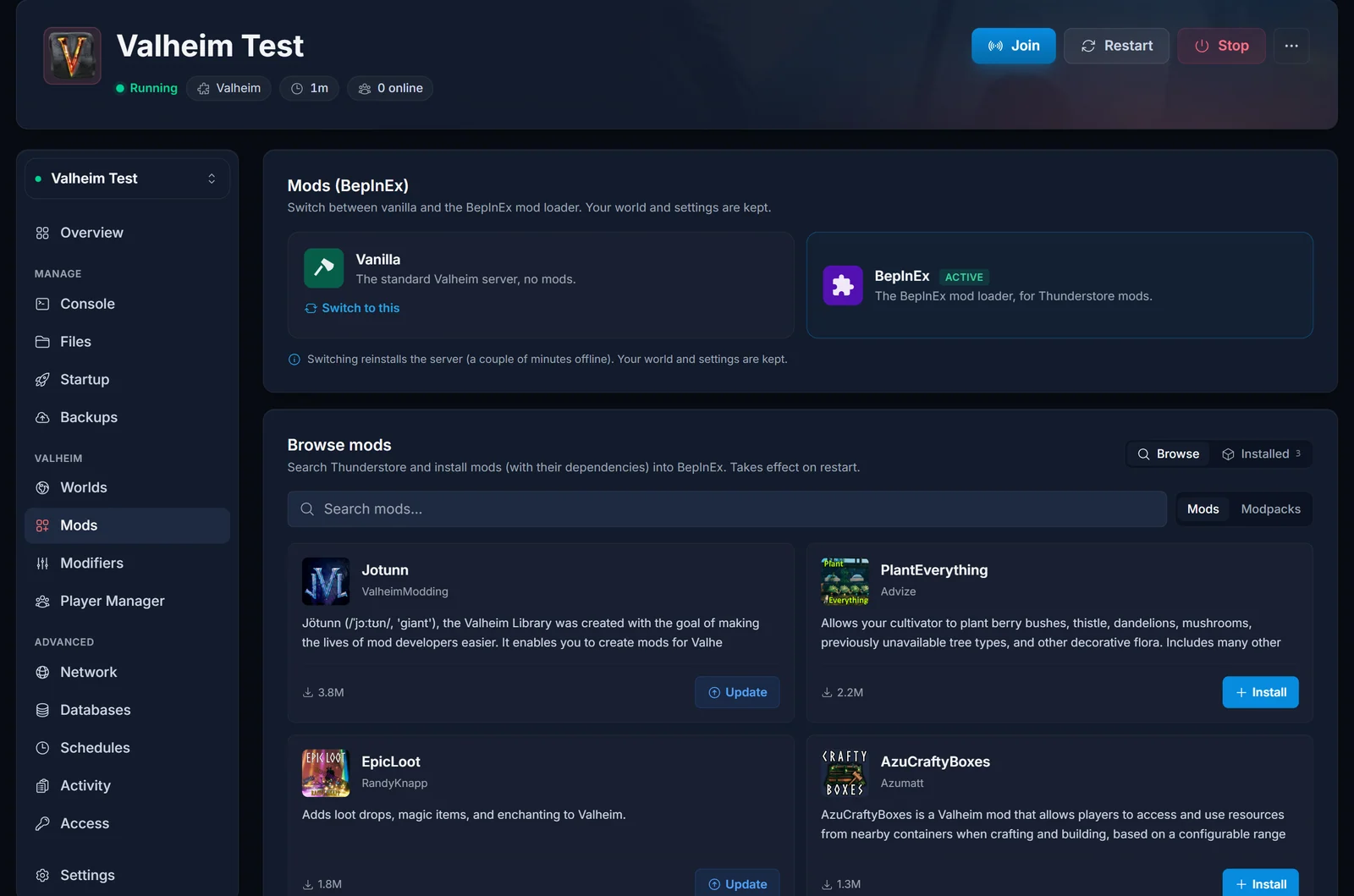
Task: Restart the server
Action: click(x=1117, y=46)
